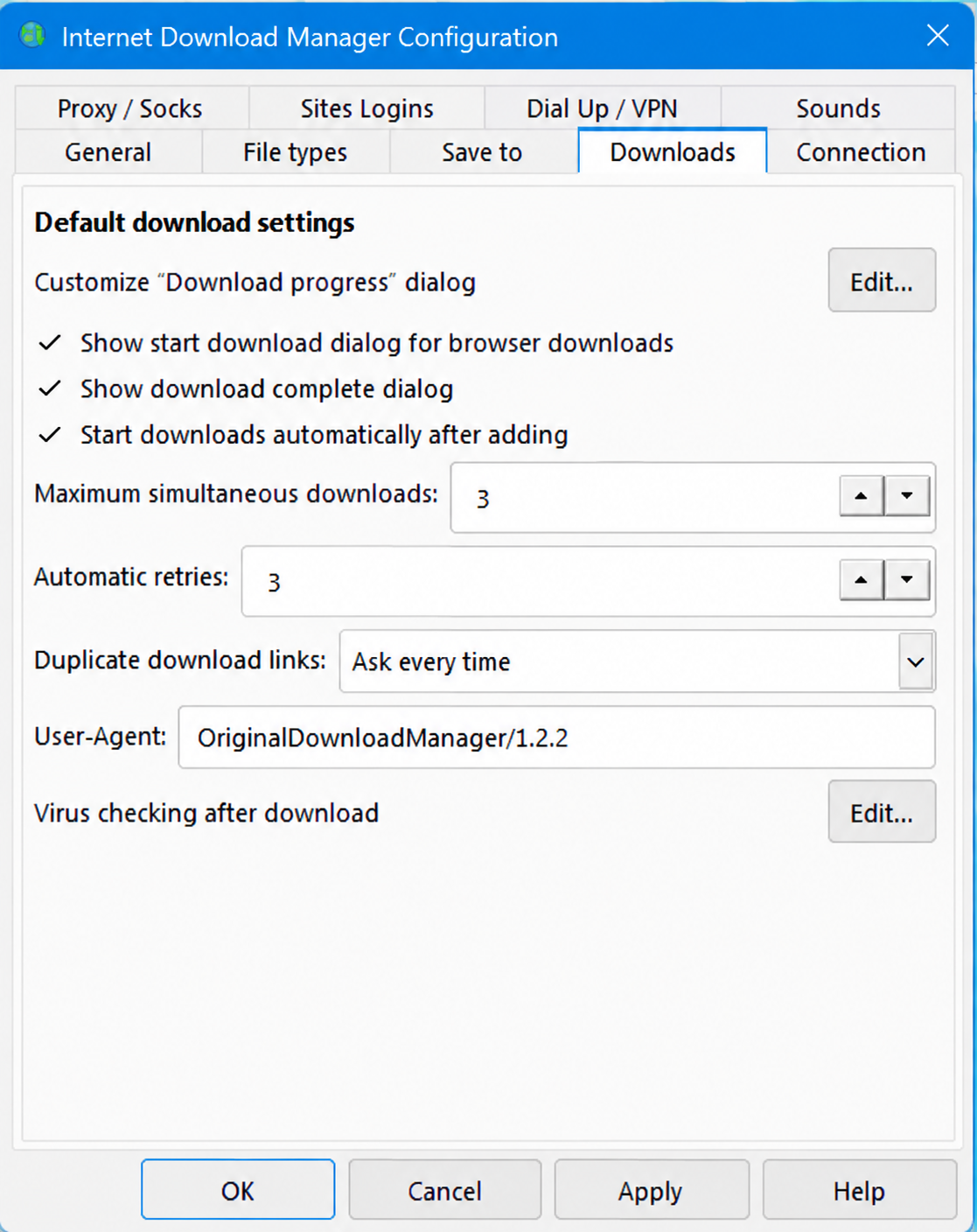Click the Cancel button
Image resolution: width=977 pixels, height=1232 pixels.
pos(444,1190)
